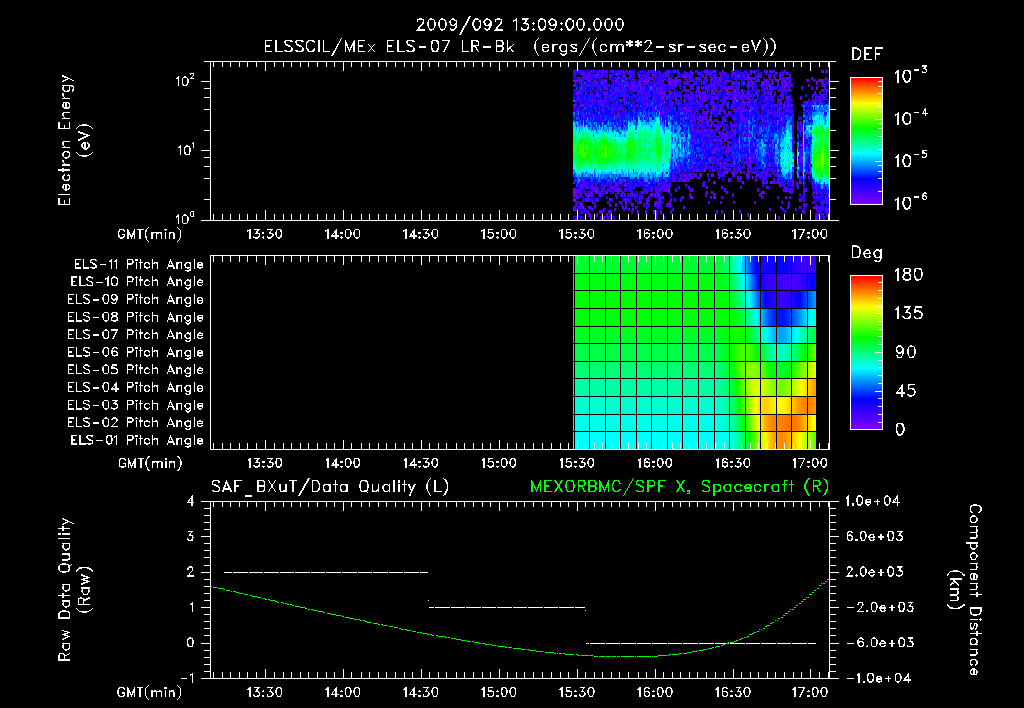Select the ELS-05 Pitch Angle row label
1024x708 pixels.
[135, 370]
